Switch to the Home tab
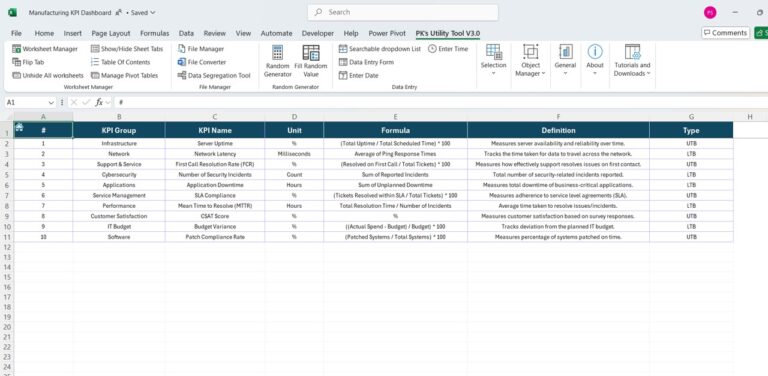 44,33
